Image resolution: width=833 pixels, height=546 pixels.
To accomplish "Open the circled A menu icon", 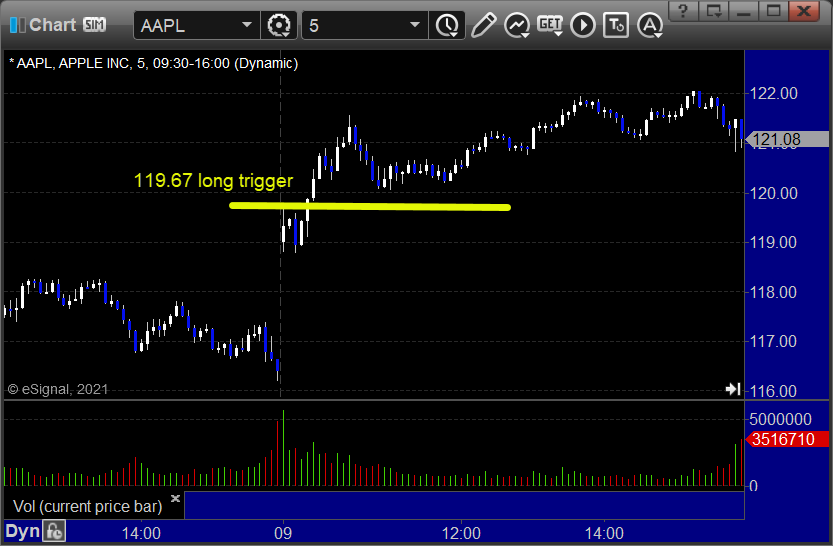I will point(650,25).
